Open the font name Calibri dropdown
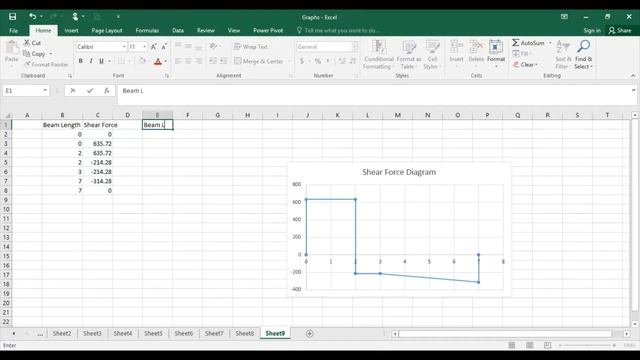Screen dimensions: 640x360 point(124,47)
